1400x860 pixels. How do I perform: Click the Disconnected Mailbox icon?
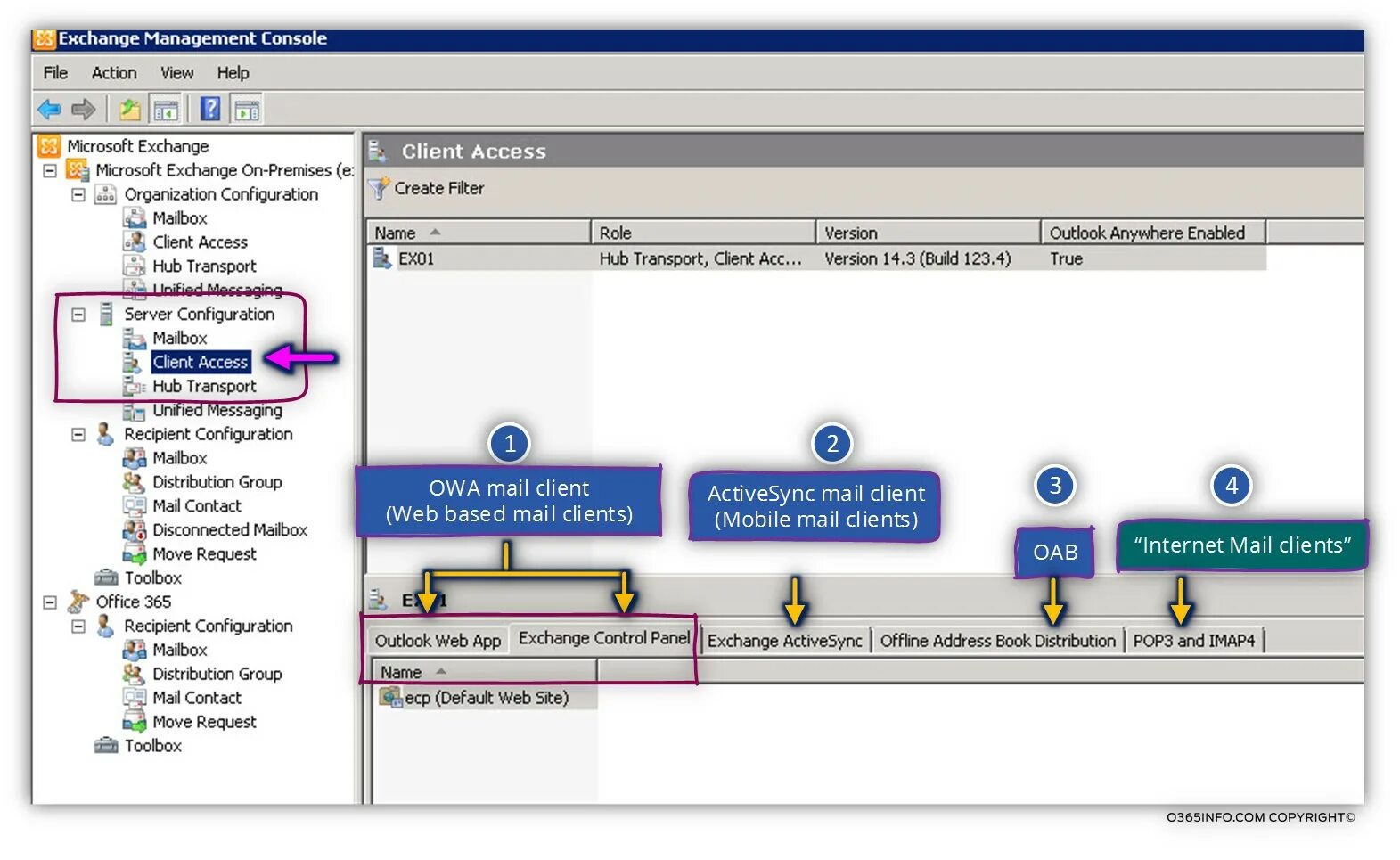coord(135,529)
